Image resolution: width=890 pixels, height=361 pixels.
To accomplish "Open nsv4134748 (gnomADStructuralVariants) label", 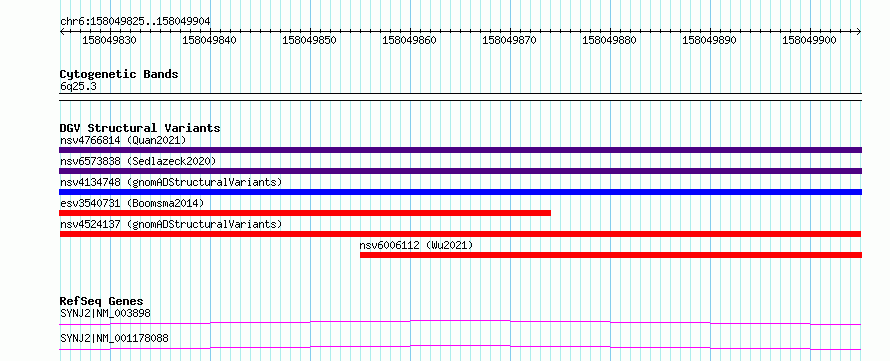I will tap(171, 182).
